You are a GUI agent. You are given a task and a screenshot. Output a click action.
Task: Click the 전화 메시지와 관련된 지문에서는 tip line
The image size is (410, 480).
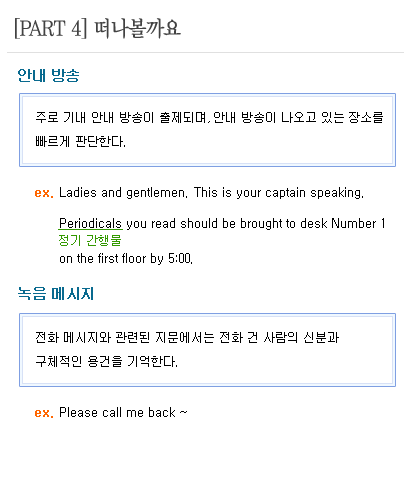187,337
